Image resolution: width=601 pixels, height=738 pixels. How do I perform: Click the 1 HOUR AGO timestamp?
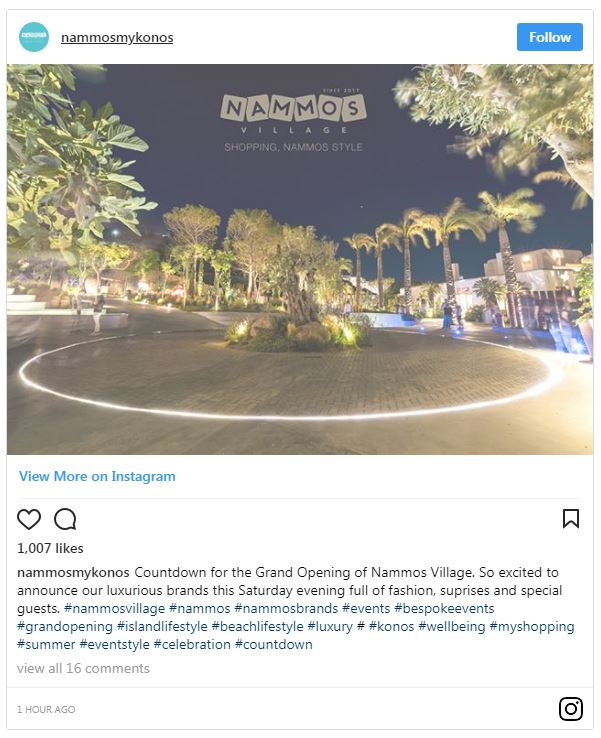tap(46, 709)
